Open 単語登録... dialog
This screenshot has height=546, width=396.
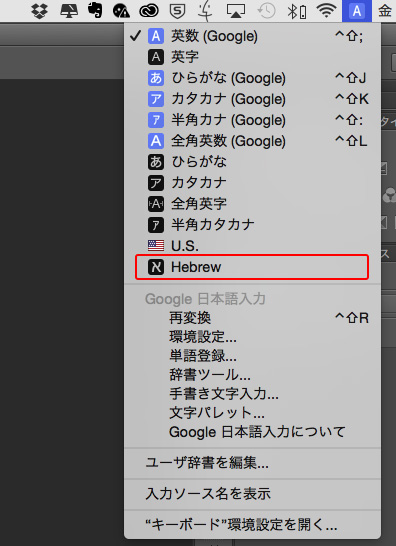coord(252,356)
